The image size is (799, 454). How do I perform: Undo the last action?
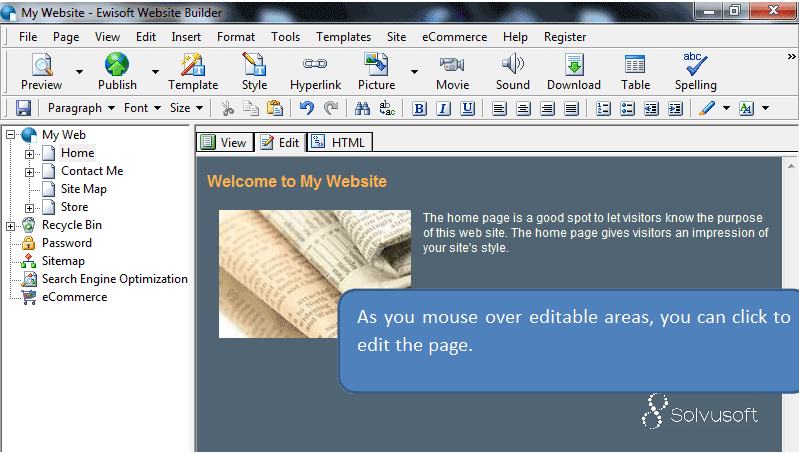coord(307,108)
